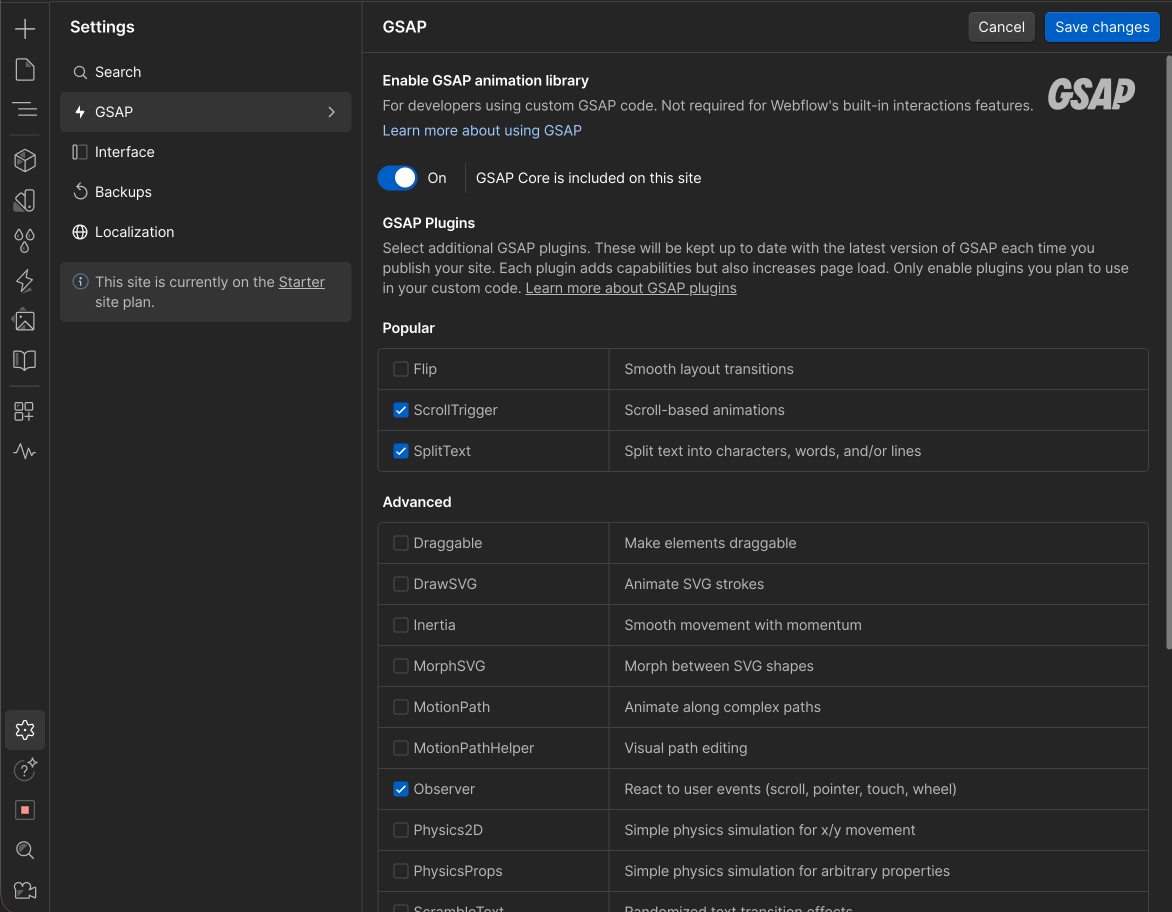Click the Animate SVG strokes description
This screenshot has width=1172, height=912.
(694, 585)
